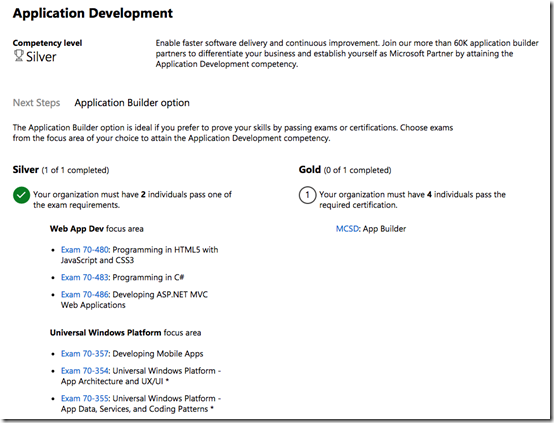The width and height of the screenshot is (554, 423).
Task: Click the Application Development heading
Action: tap(93, 13)
